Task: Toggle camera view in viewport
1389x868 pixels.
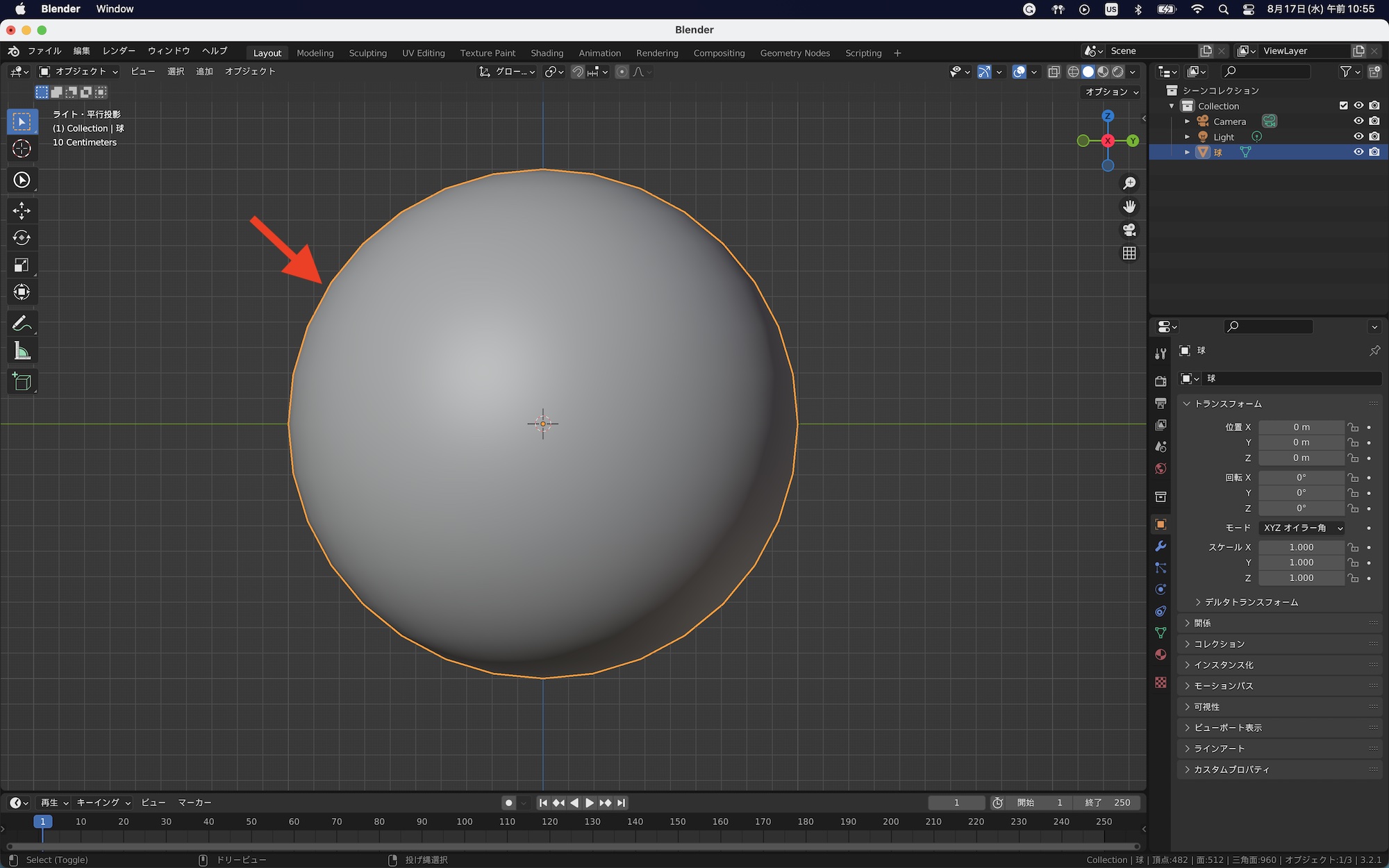Action: tap(1129, 230)
